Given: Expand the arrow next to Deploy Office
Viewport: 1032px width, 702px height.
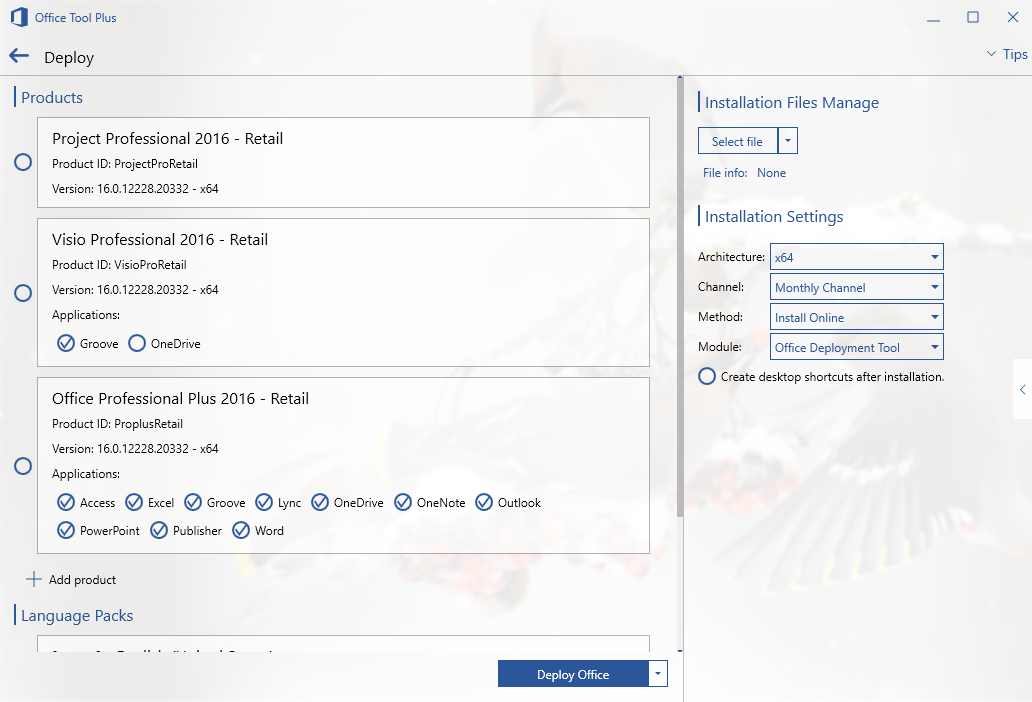Looking at the screenshot, I should pyautogui.click(x=658, y=674).
